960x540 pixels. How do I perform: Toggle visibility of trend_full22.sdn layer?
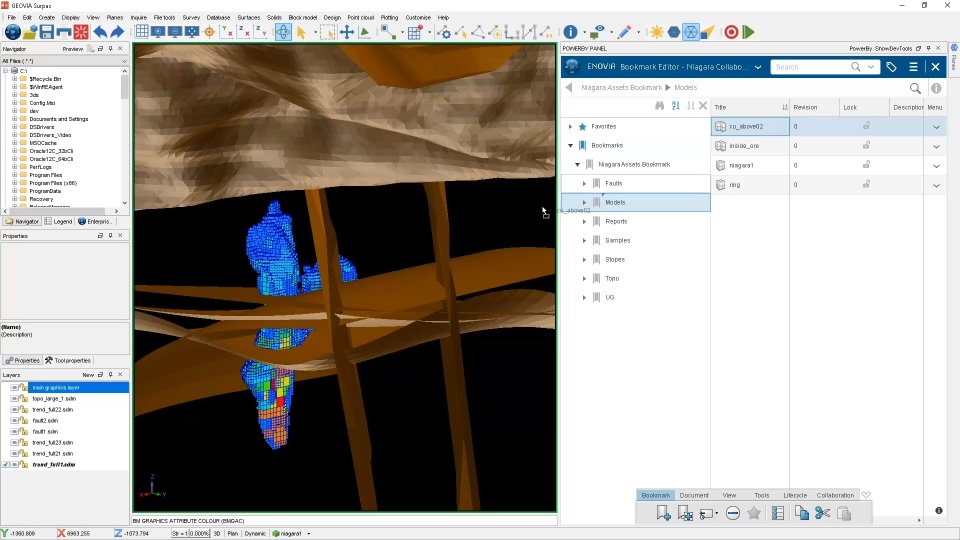coord(14,410)
